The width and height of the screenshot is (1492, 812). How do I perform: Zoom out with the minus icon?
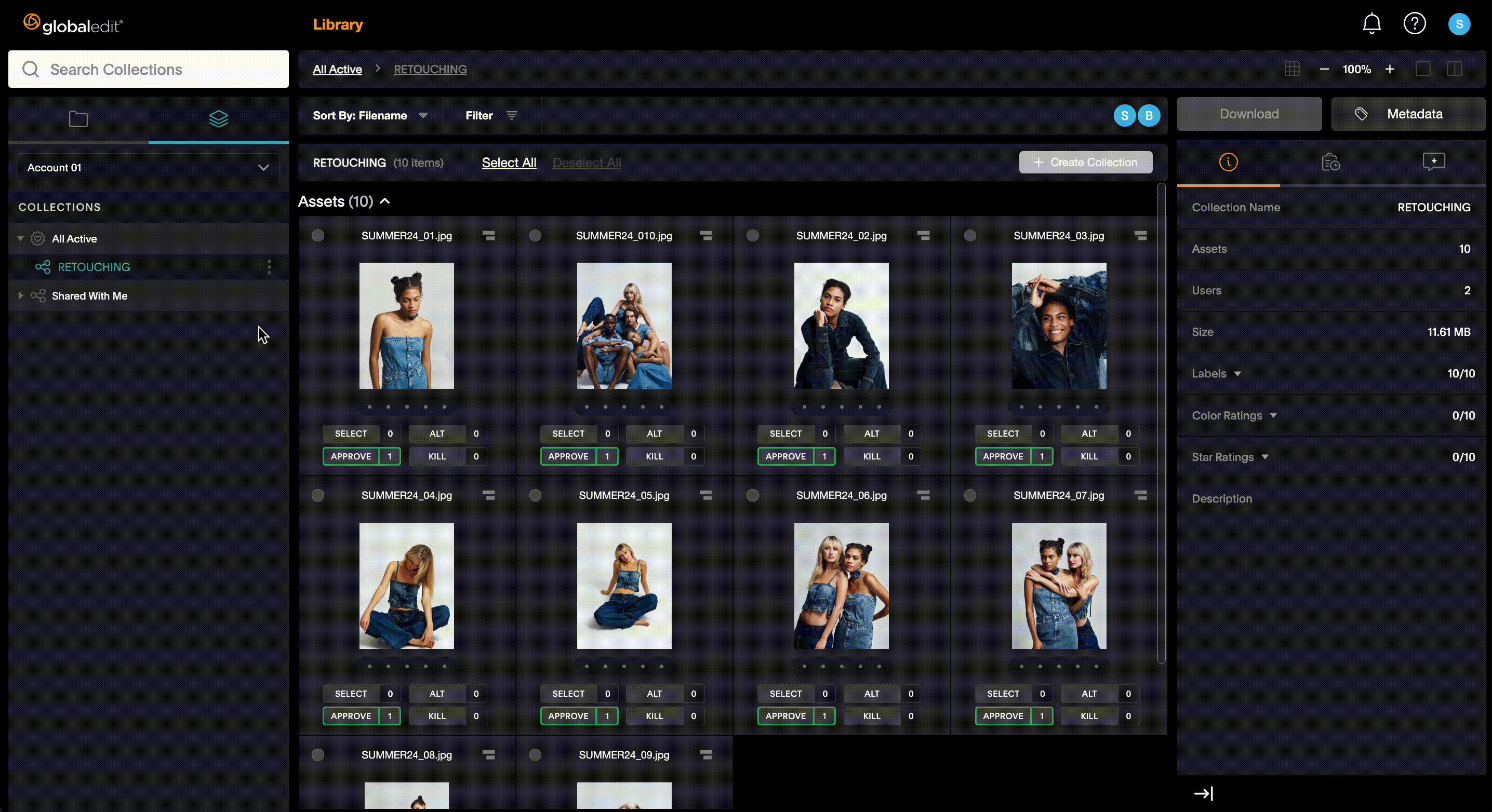[x=1324, y=70]
